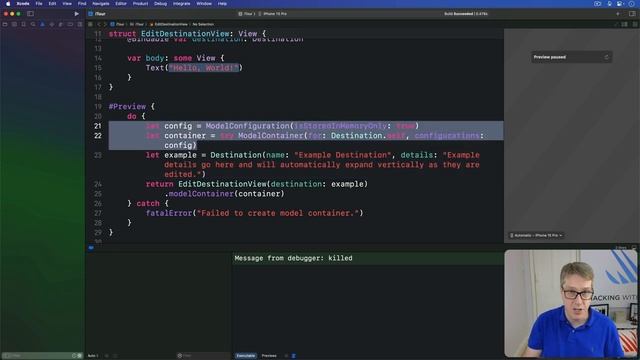Open the Integrate menu
This screenshot has width=640, height=360.
tap(182, 4)
